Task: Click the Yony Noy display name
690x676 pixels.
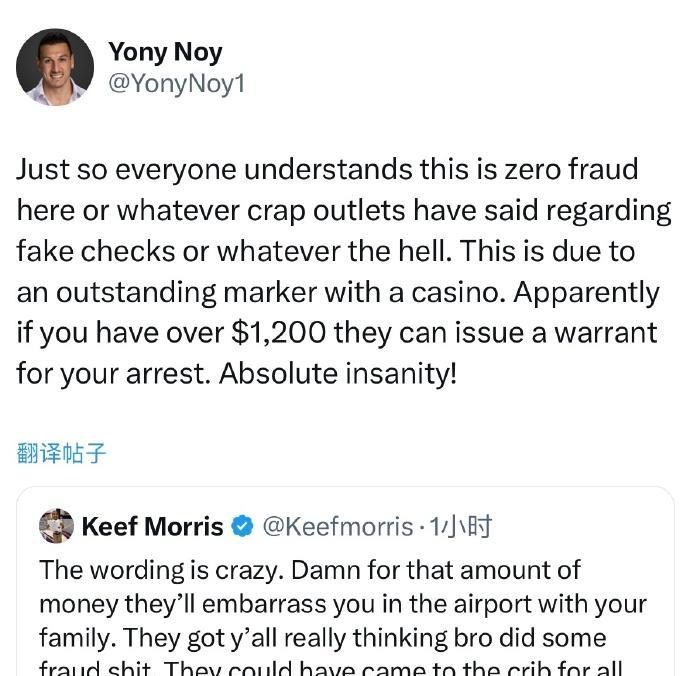Action: coord(165,51)
